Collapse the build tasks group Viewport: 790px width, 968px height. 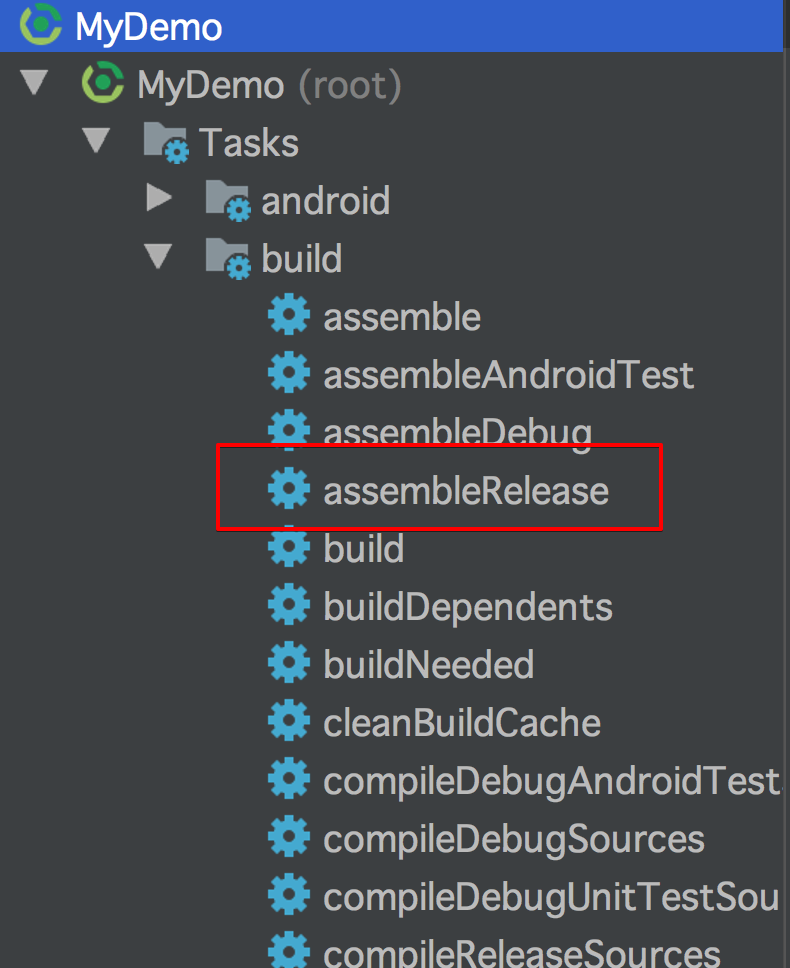coord(157,256)
